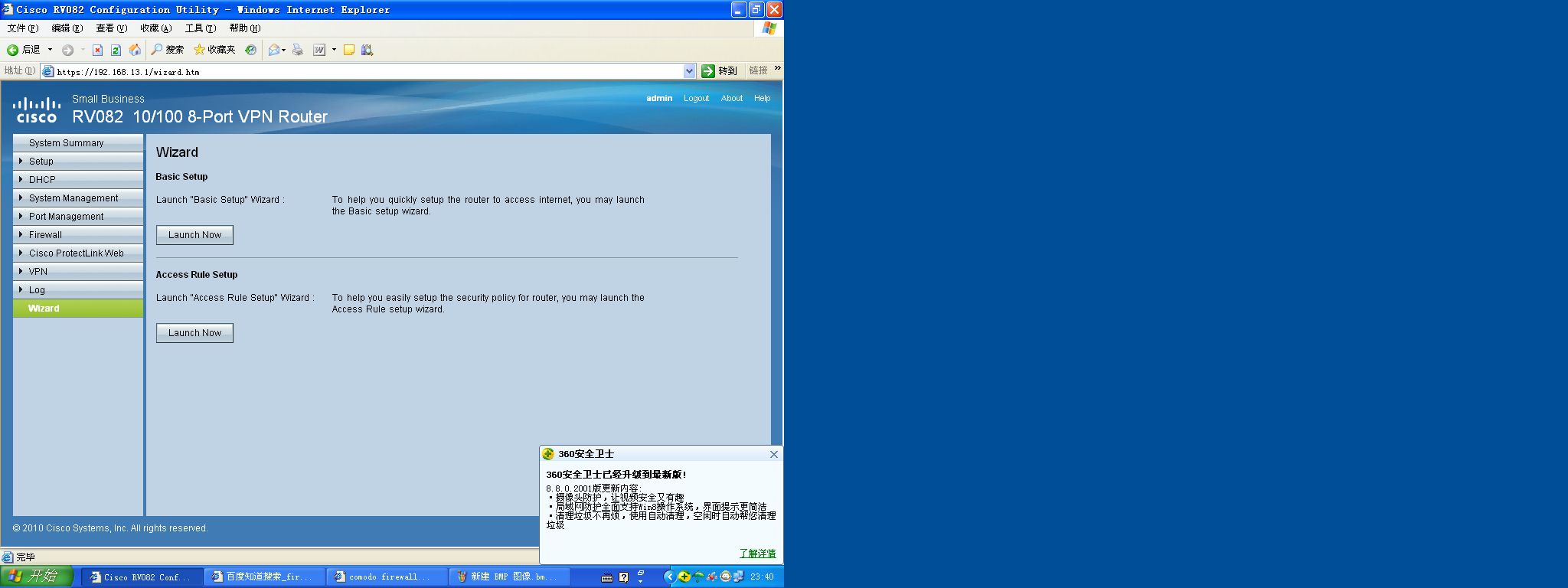Image resolution: width=1568 pixels, height=588 pixels.
Task: Expand the Firewall sidebar section
Action: tap(78, 235)
